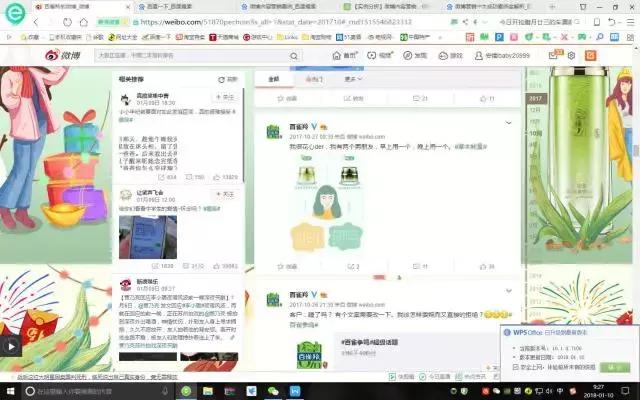Open Weibo settings gear icon
Screen dimensions: 640x400
pos(571,55)
